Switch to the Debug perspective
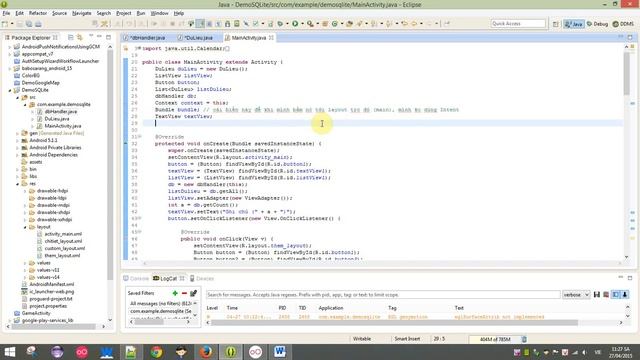Viewport: 640px width, 360px height. 598,24
